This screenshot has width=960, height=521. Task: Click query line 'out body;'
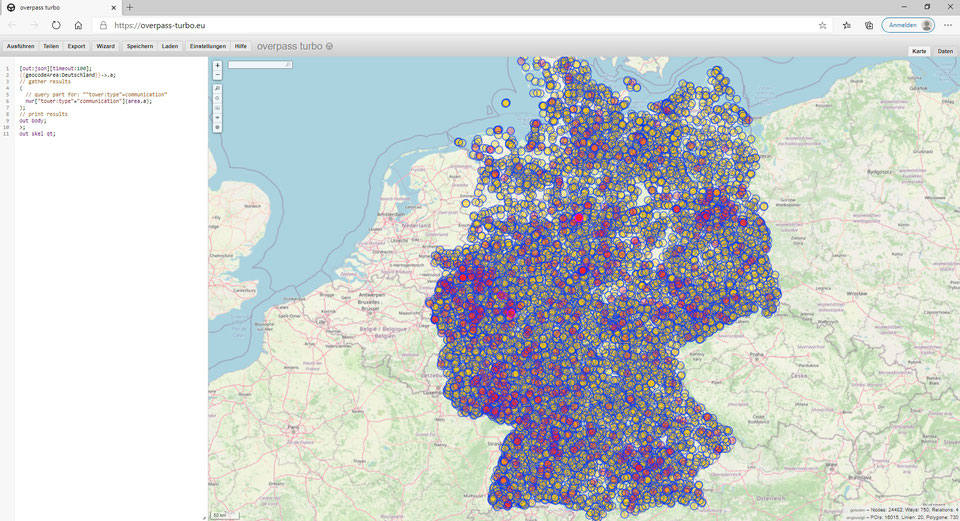[x=32, y=121]
